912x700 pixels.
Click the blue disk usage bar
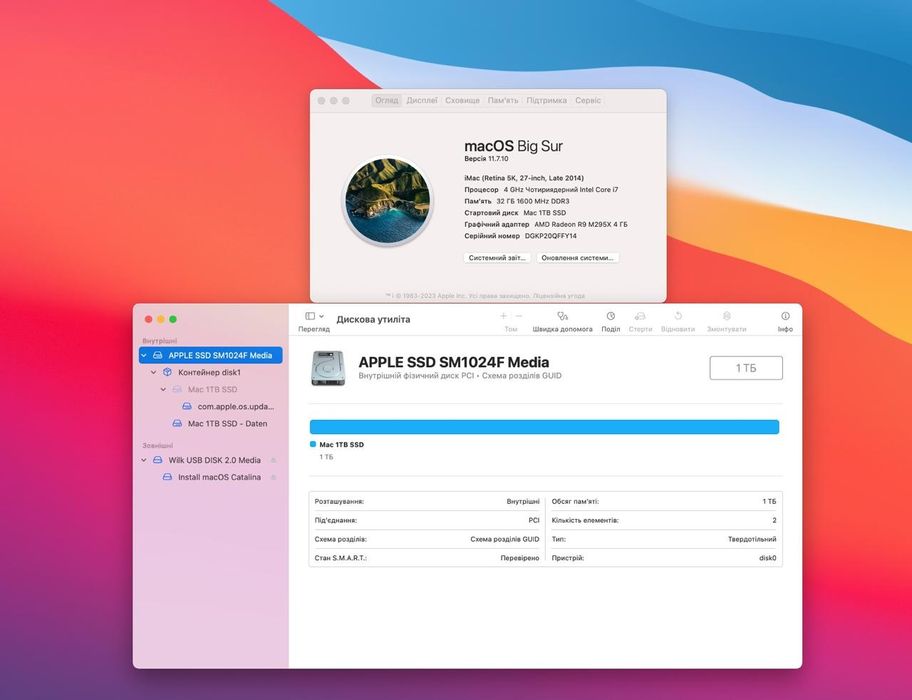click(544, 427)
